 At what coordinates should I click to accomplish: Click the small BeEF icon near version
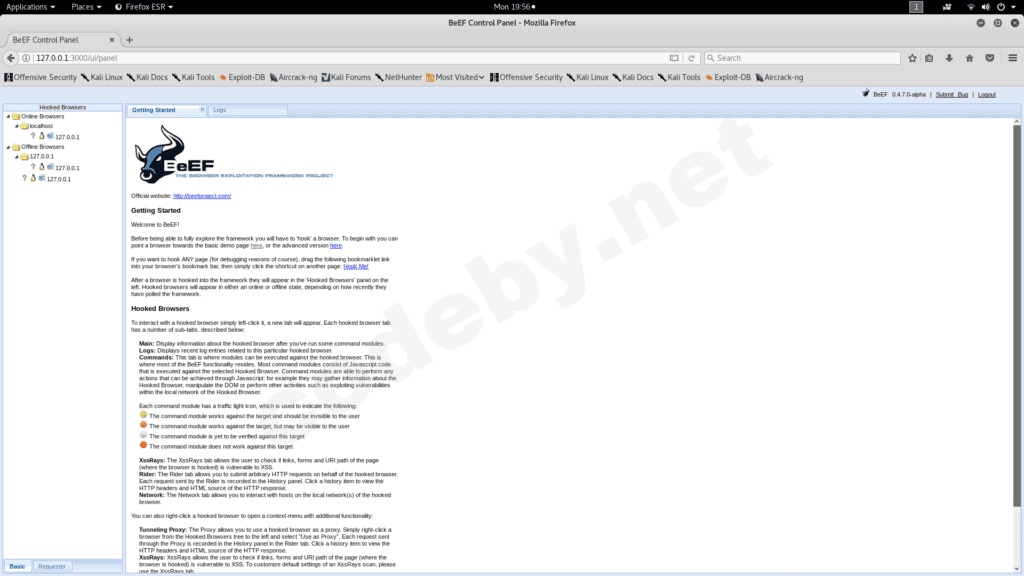(x=865, y=94)
